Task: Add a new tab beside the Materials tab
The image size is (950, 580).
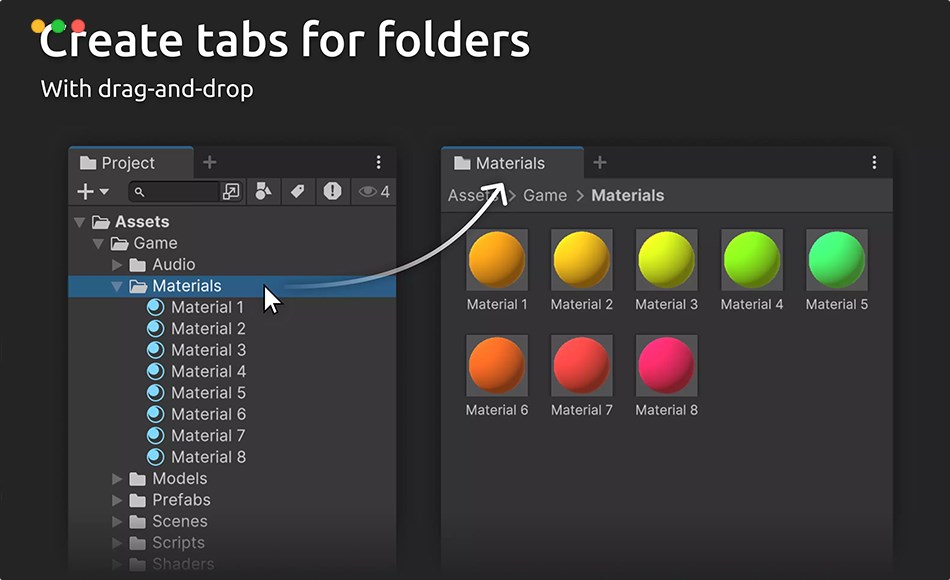Action: point(599,161)
